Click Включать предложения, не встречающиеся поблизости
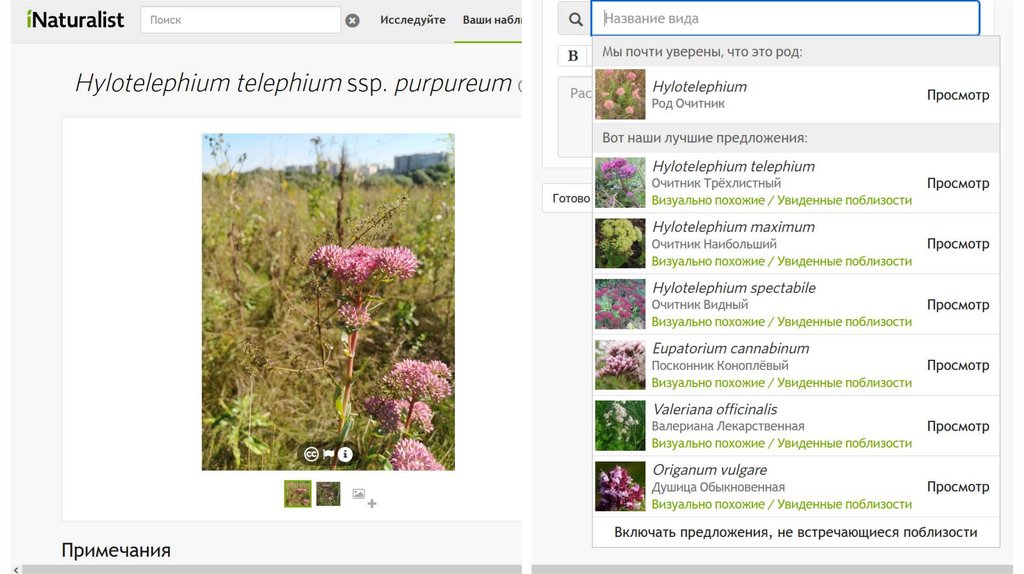1024x574 pixels. 795,532
